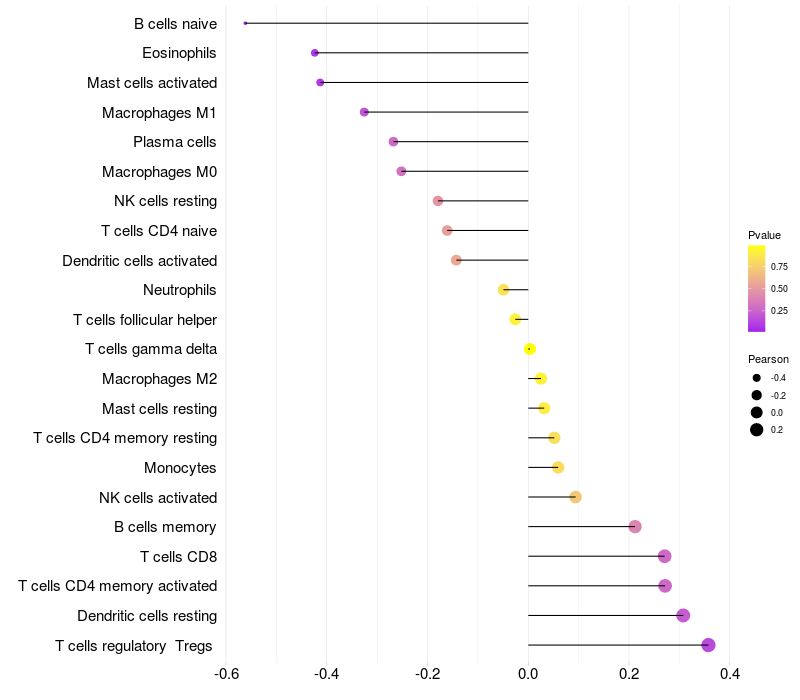Image resolution: width=800 pixels, height=700 pixels.
Task: Click the Plasma cells data point
Action: coord(393,142)
